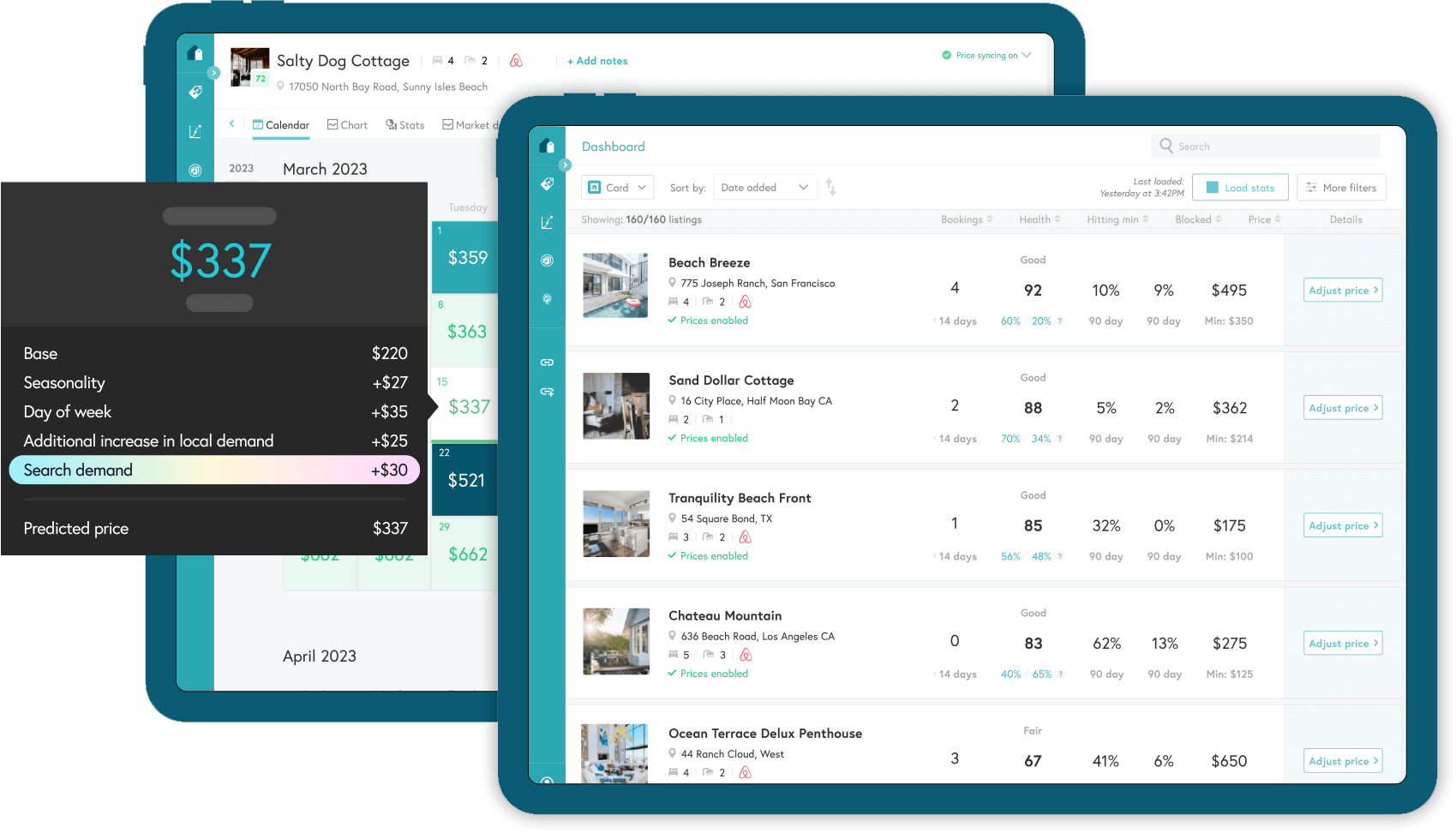This screenshot has height=833, width=1456.
Task: Select the Dashboard home icon in sidebar
Action: pos(548,146)
